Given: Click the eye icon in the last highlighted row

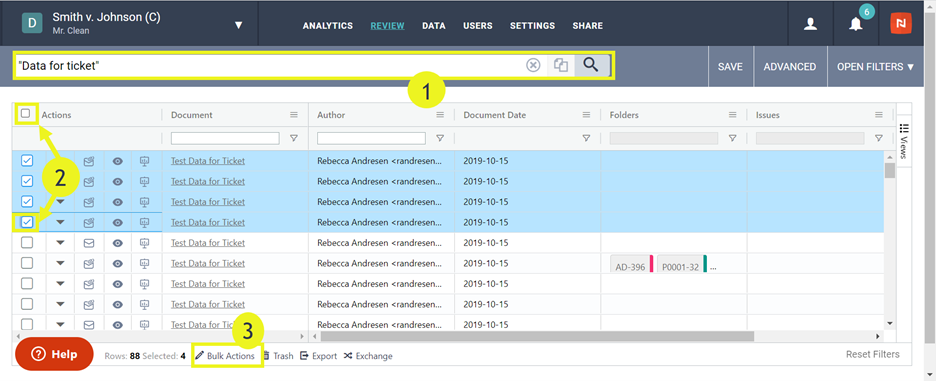Looking at the screenshot, I should coord(118,222).
